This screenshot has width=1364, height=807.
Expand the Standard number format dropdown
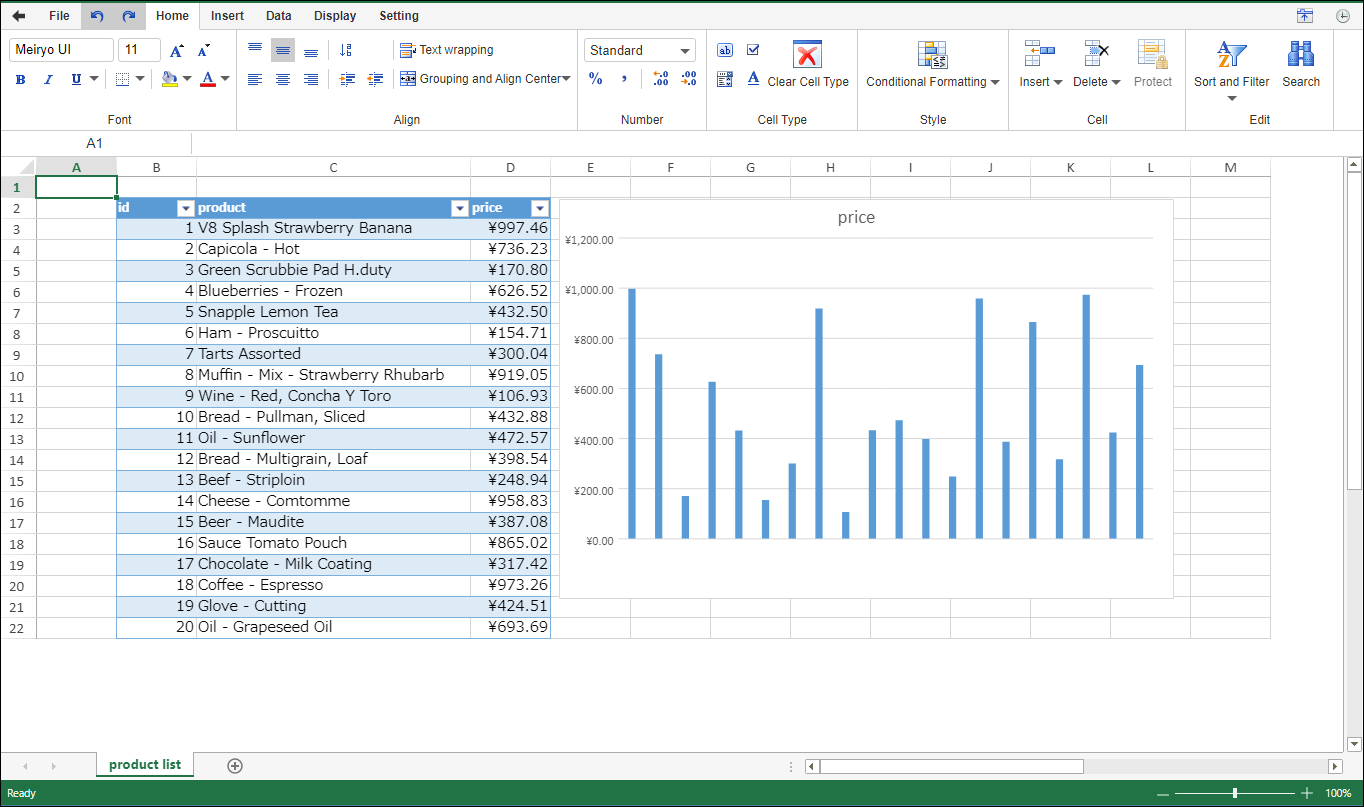coord(685,50)
